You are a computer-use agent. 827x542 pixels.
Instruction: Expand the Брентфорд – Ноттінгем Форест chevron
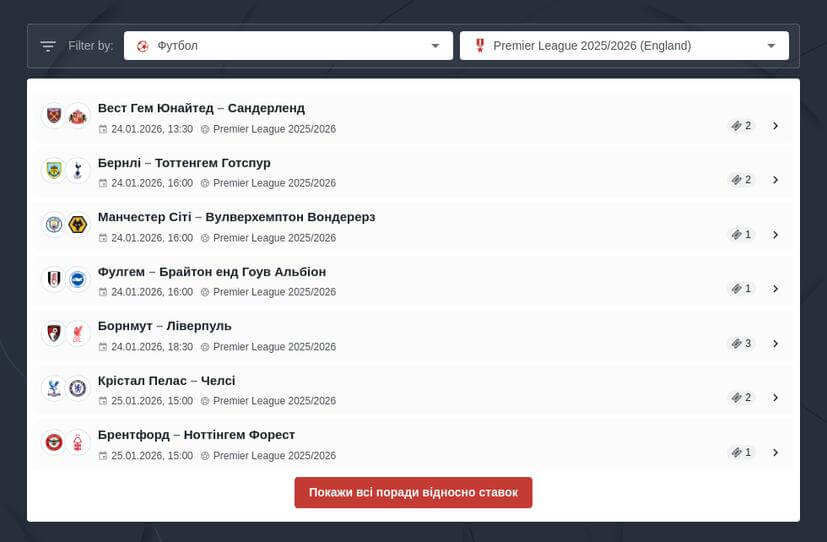click(775, 452)
